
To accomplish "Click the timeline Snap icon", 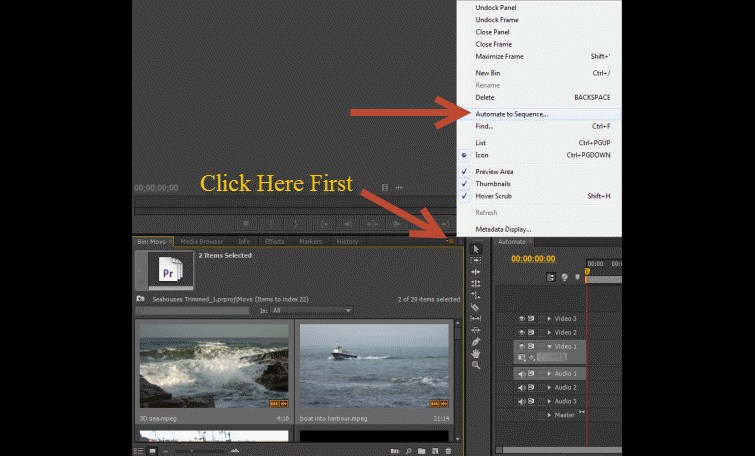I will point(551,277).
